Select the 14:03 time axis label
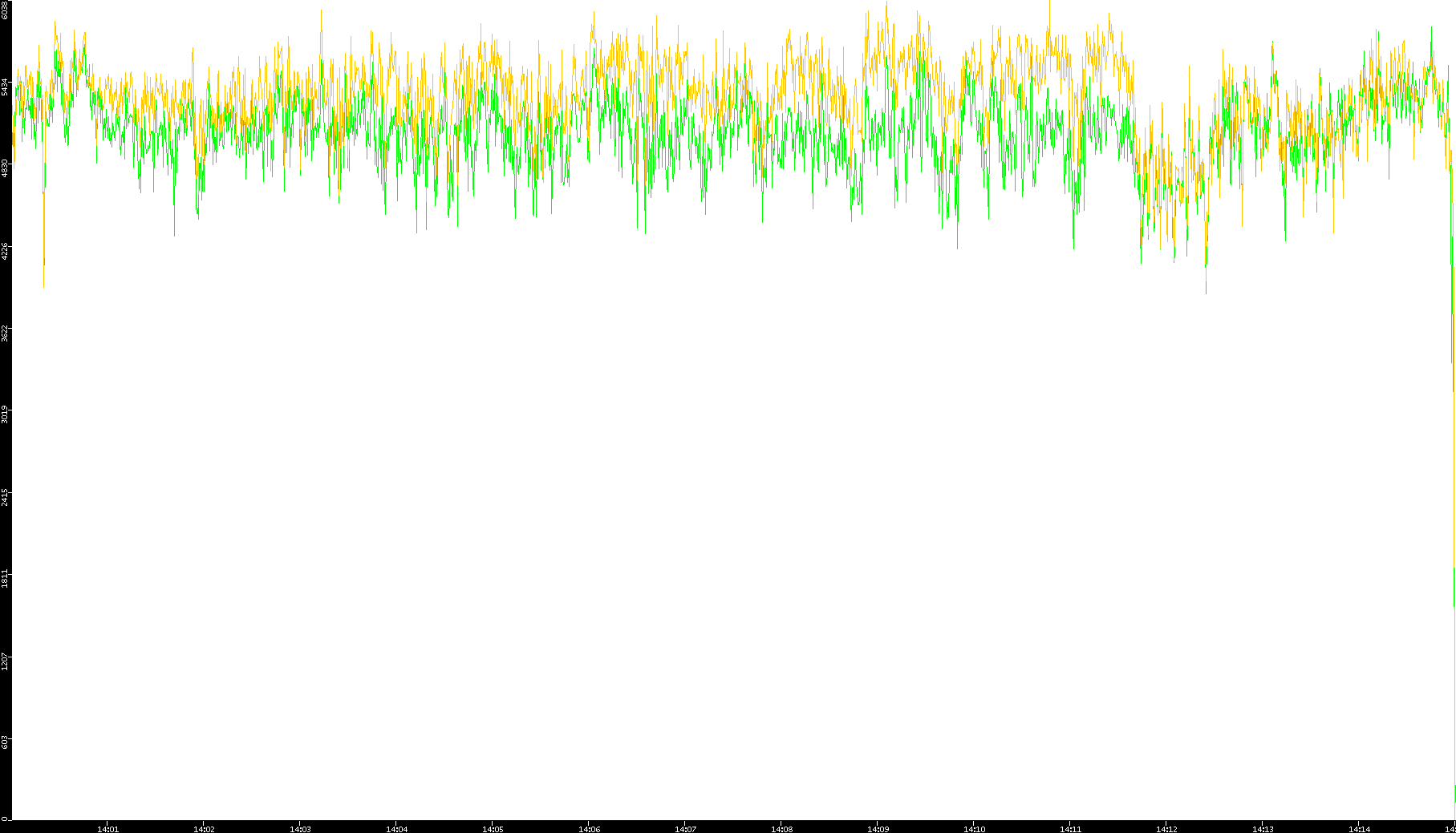The image size is (1456, 833). 300,829
